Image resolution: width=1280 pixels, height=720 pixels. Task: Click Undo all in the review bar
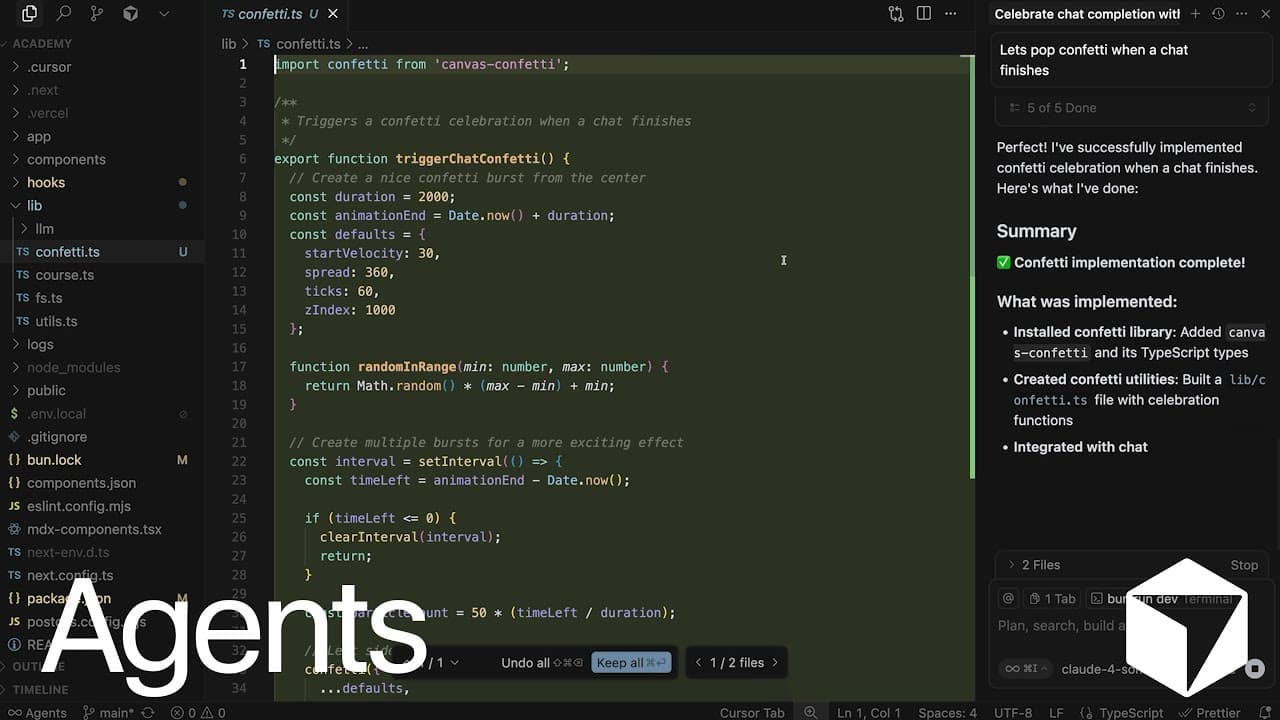542,662
